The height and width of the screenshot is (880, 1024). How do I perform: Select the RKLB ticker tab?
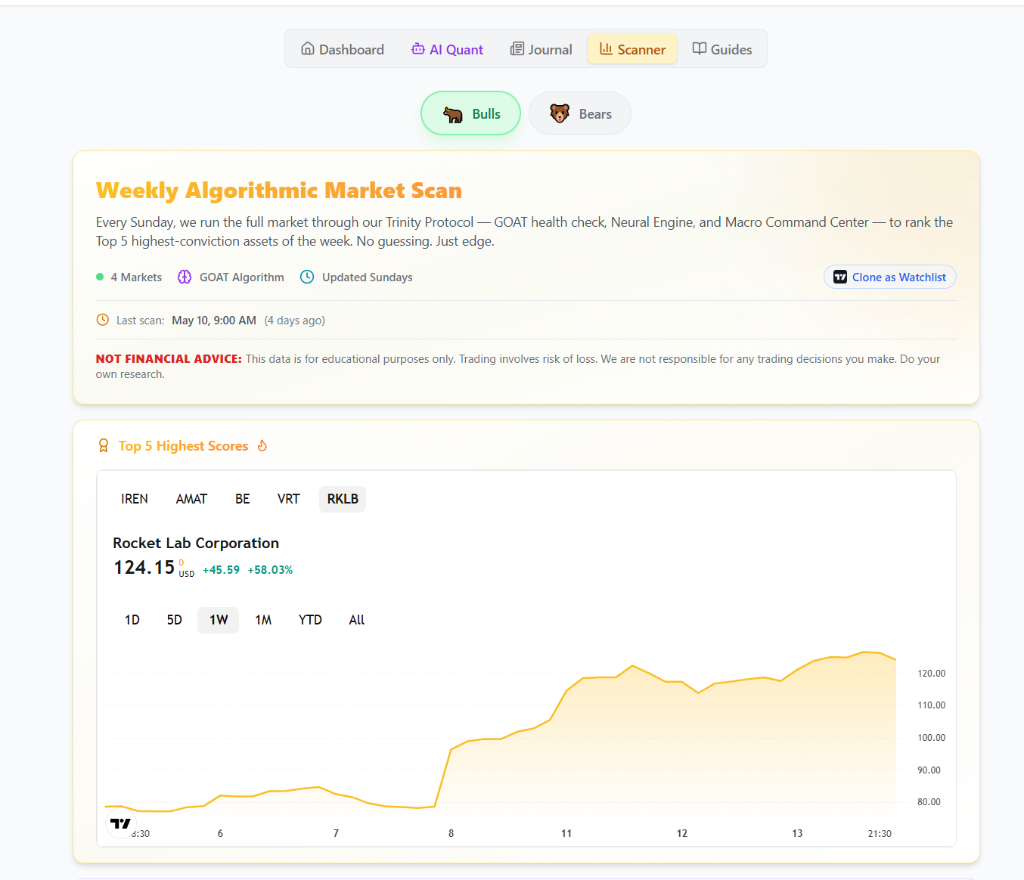(342, 499)
